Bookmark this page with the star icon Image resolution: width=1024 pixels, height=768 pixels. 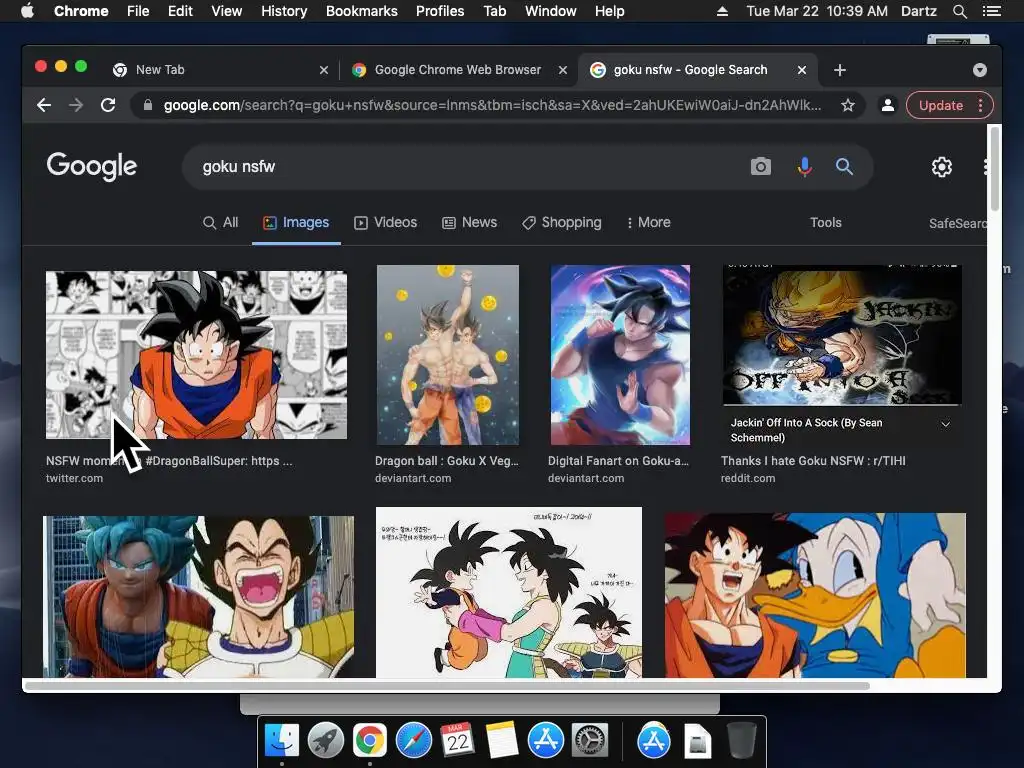pyautogui.click(x=848, y=105)
